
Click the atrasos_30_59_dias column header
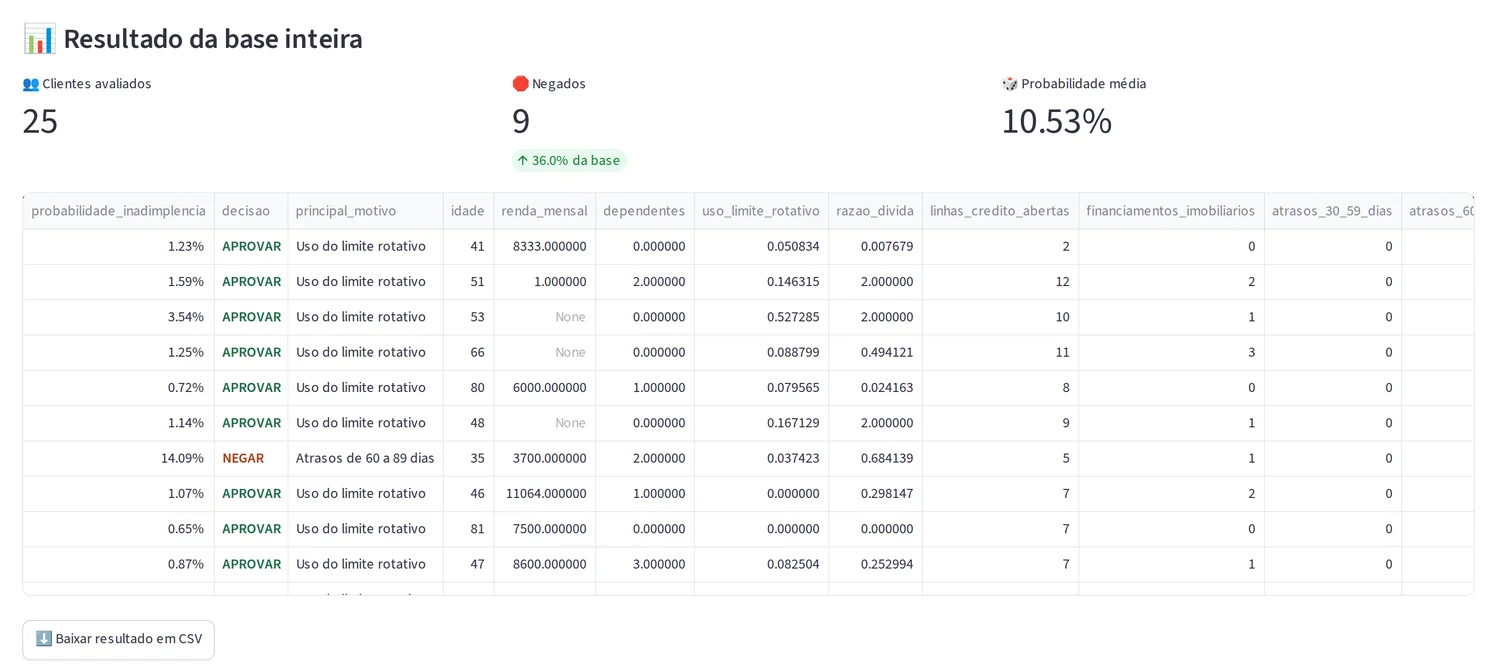[x=1332, y=211]
